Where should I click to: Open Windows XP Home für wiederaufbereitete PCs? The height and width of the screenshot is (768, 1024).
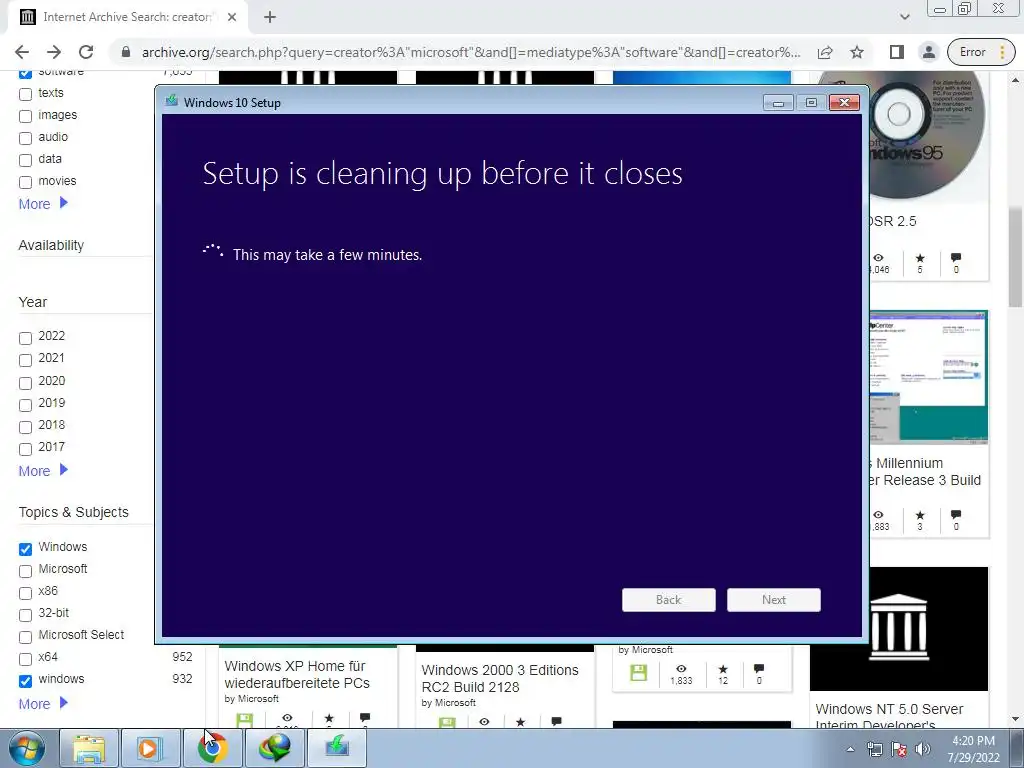tap(297, 675)
